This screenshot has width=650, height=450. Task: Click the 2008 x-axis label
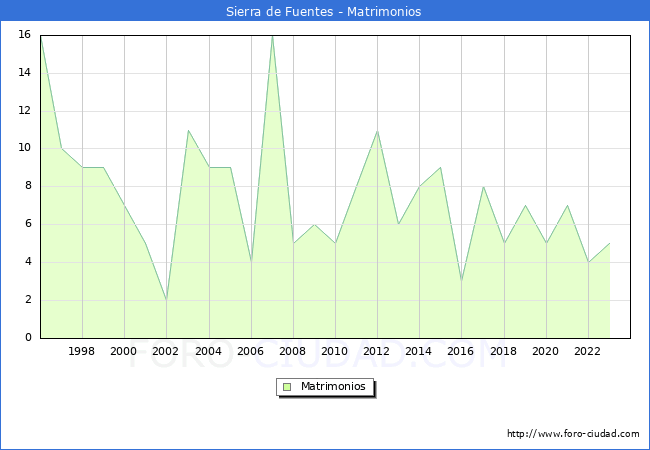tap(293, 351)
